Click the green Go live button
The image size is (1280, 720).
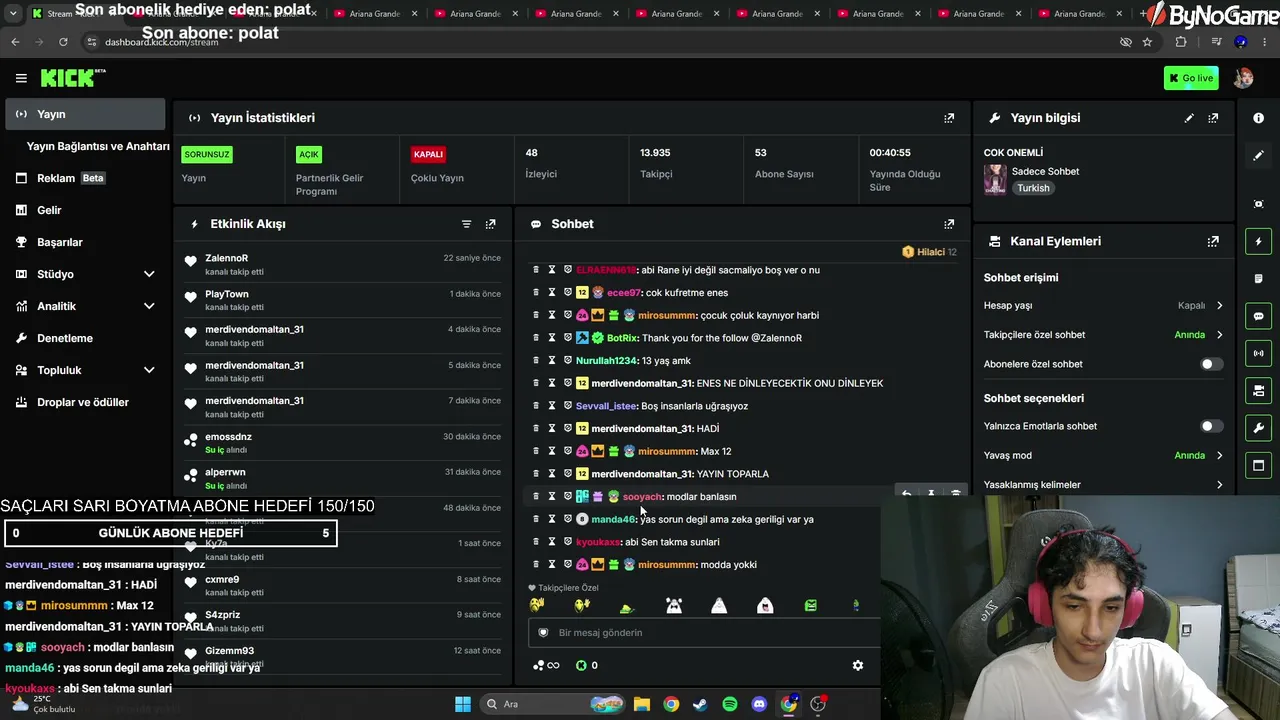(x=1191, y=78)
